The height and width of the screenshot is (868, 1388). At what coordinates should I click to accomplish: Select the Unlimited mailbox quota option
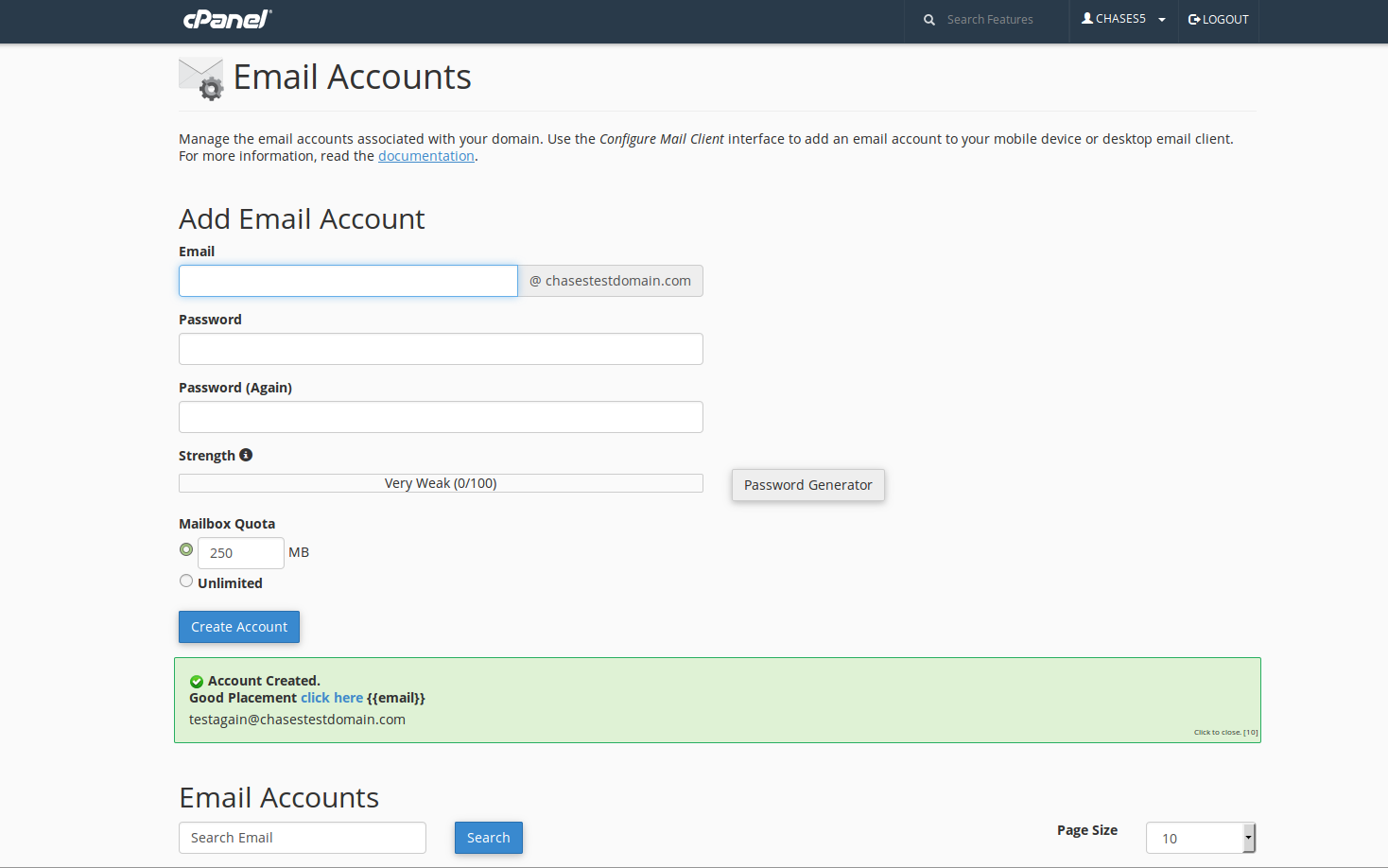click(x=186, y=582)
